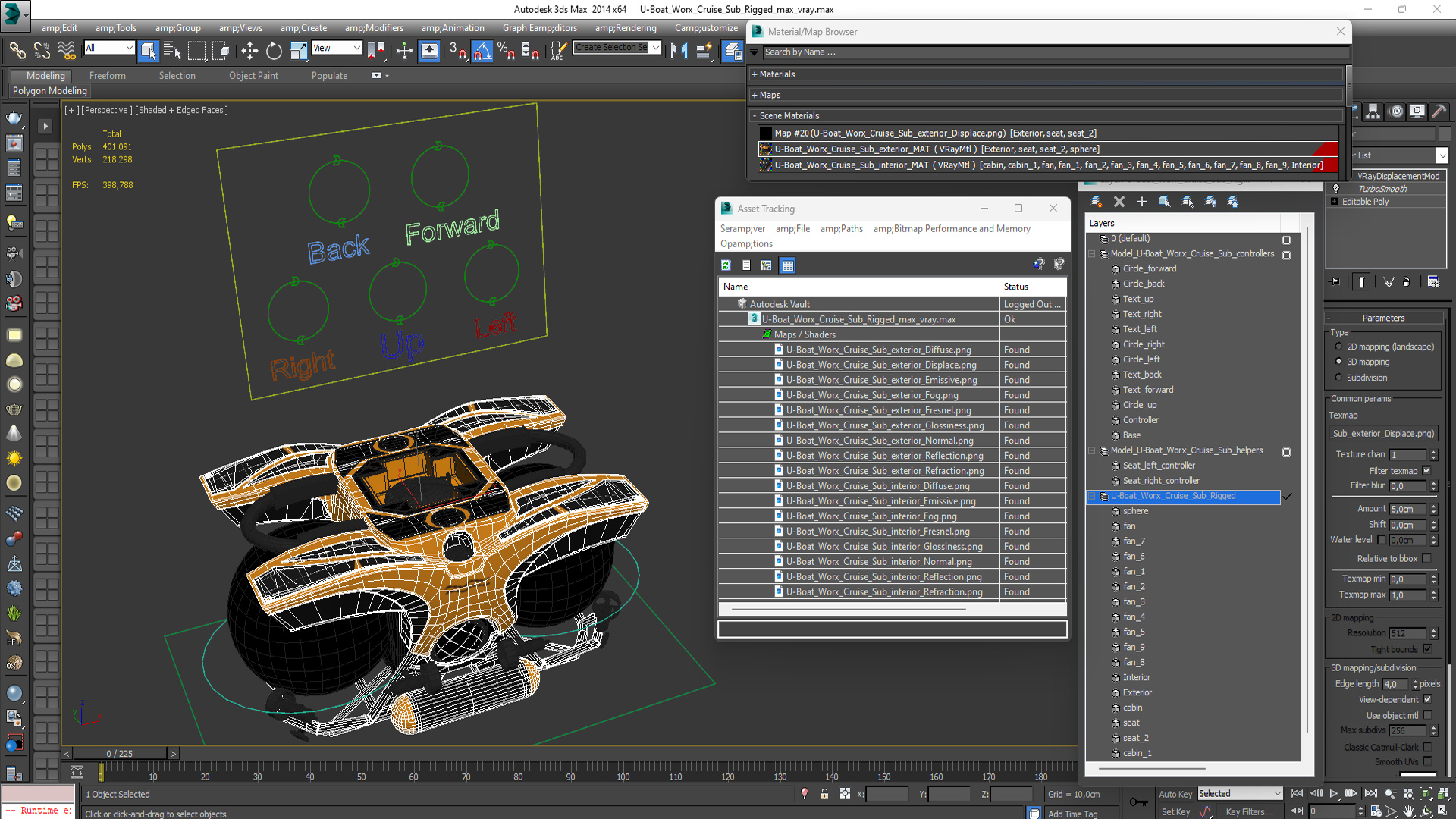Switch to the Freeform ribbon tab
The image size is (1456, 819).
pos(108,76)
